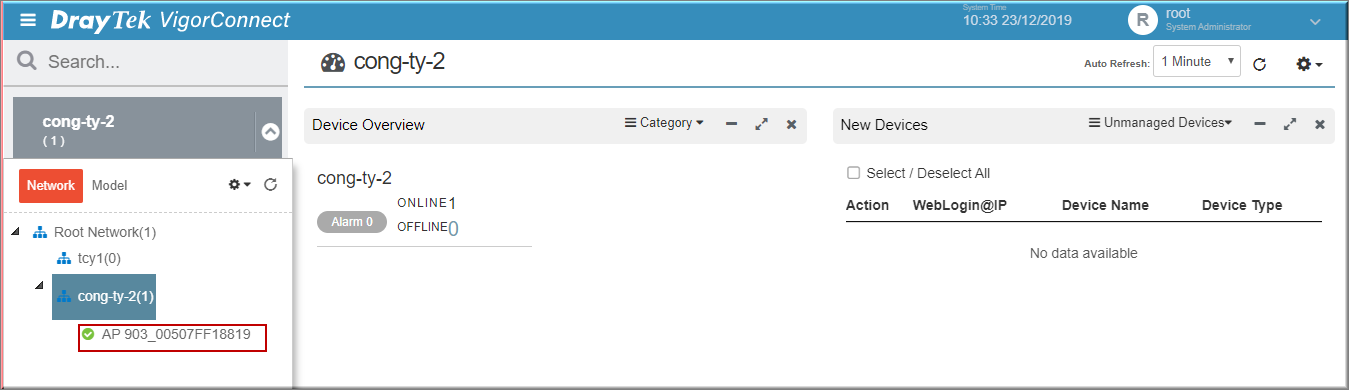Minimize the Device Overview panel
This screenshot has height=390, width=1349.
732,124
